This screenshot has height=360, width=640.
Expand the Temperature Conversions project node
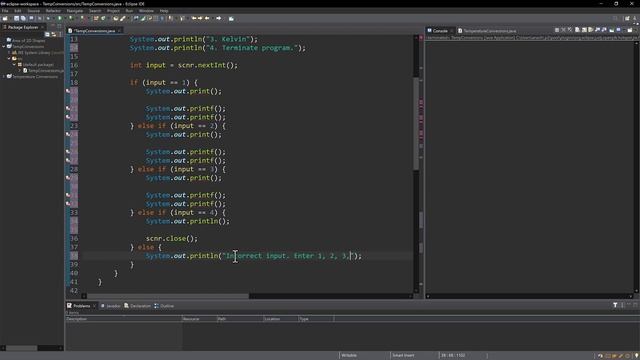click(x=4, y=76)
